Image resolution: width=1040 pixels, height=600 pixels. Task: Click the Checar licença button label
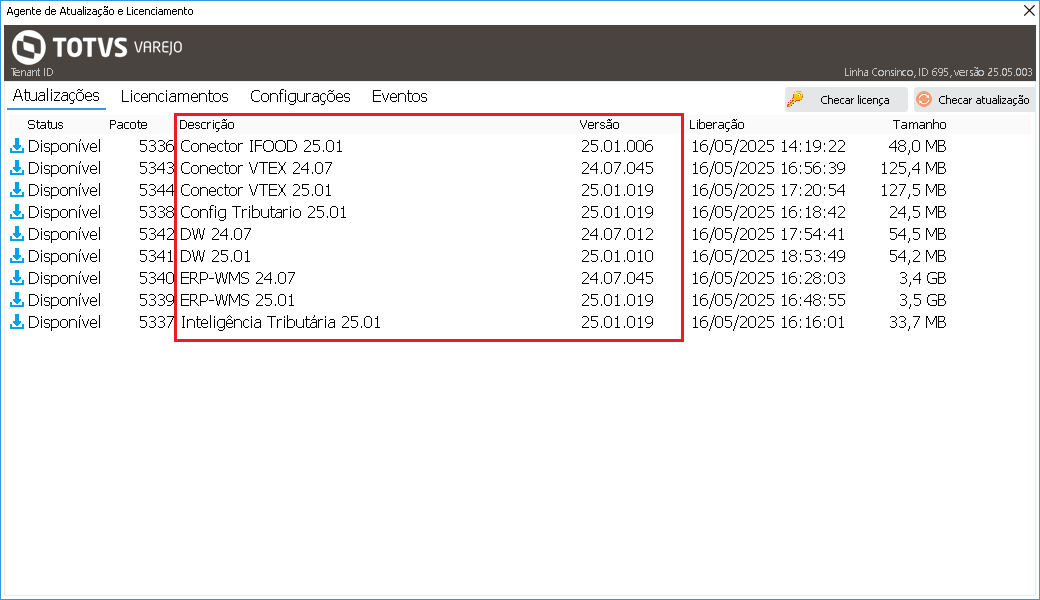tap(854, 99)
